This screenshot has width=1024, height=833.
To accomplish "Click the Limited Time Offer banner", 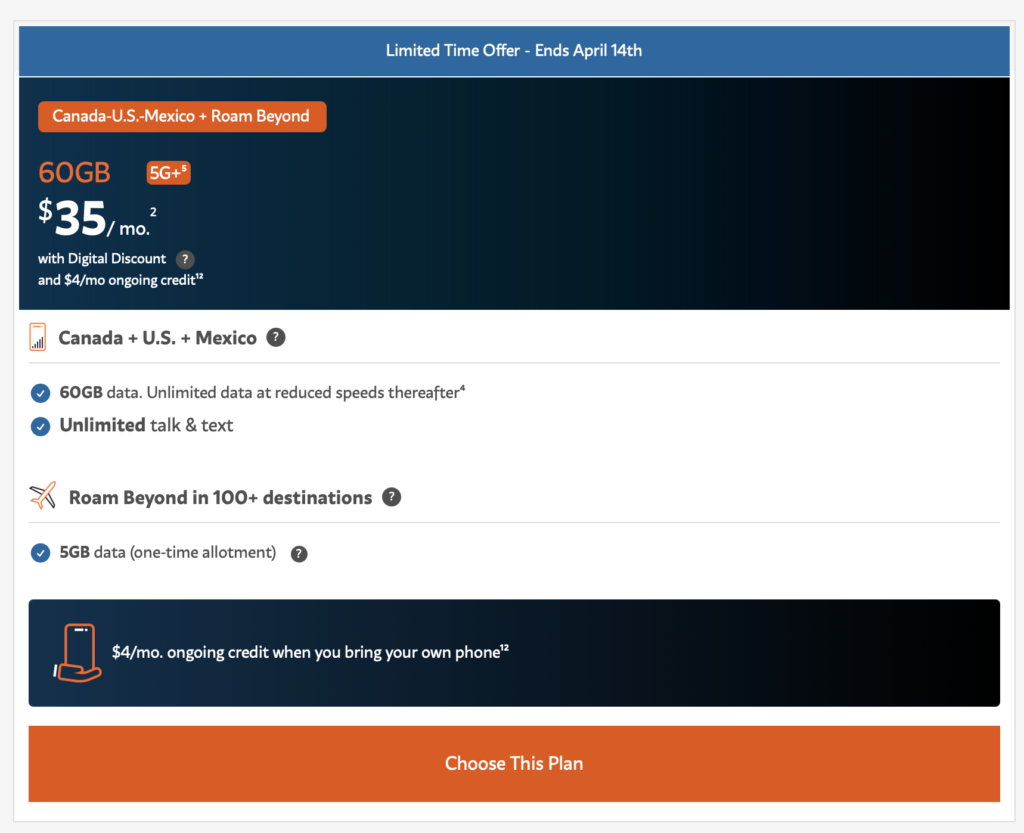I will pos(514,50).
